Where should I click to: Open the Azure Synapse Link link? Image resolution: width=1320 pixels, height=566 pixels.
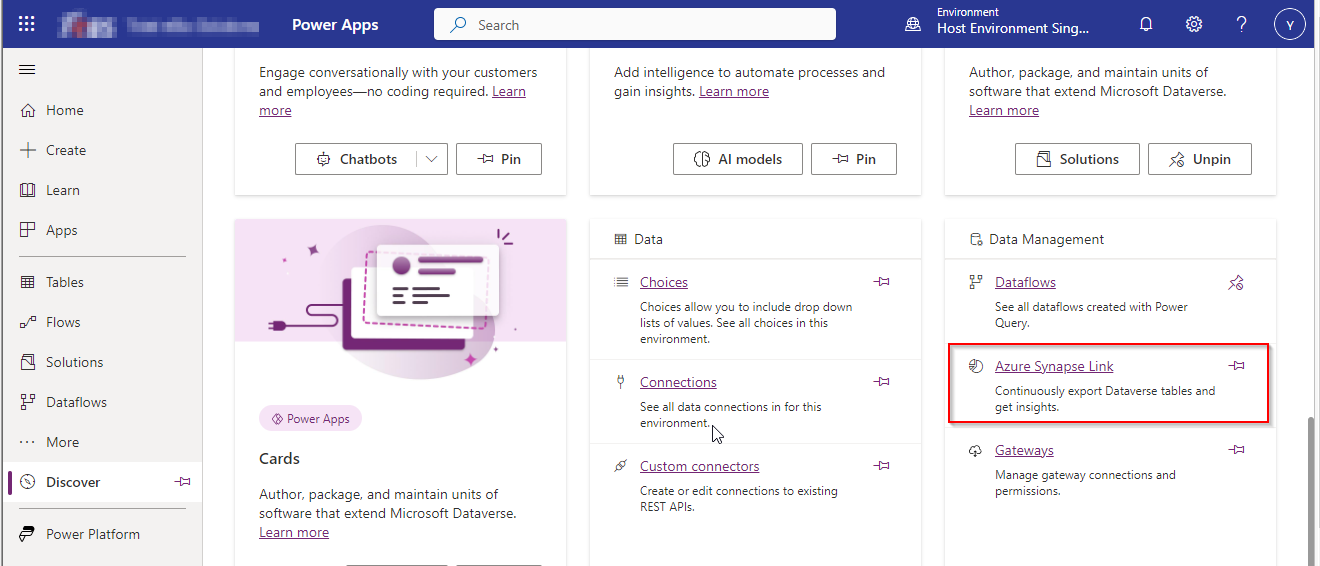pyautogui.click(x=1054, y=366)
